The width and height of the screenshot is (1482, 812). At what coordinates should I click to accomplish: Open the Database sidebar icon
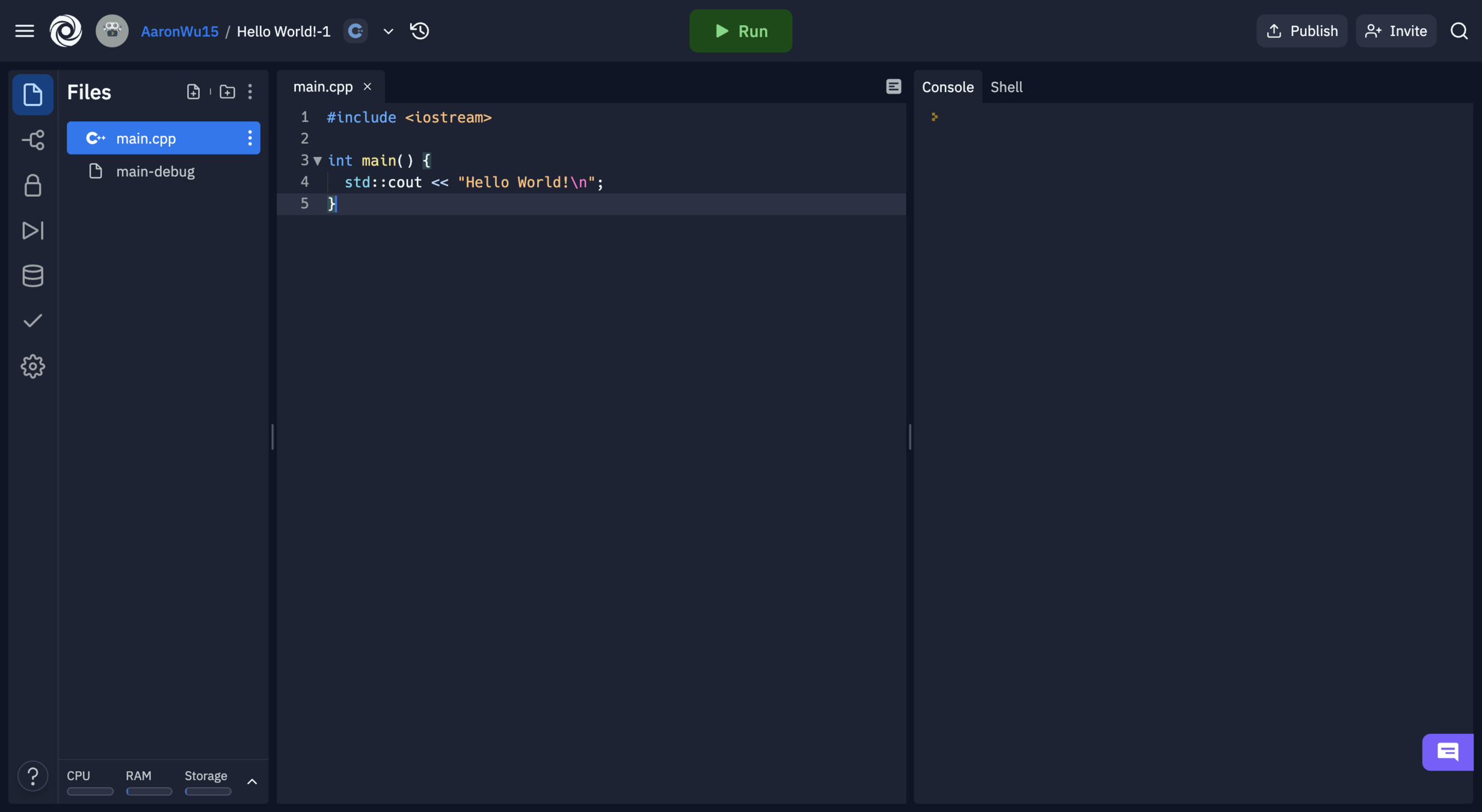pyautogui.click(x=33, y=275)
